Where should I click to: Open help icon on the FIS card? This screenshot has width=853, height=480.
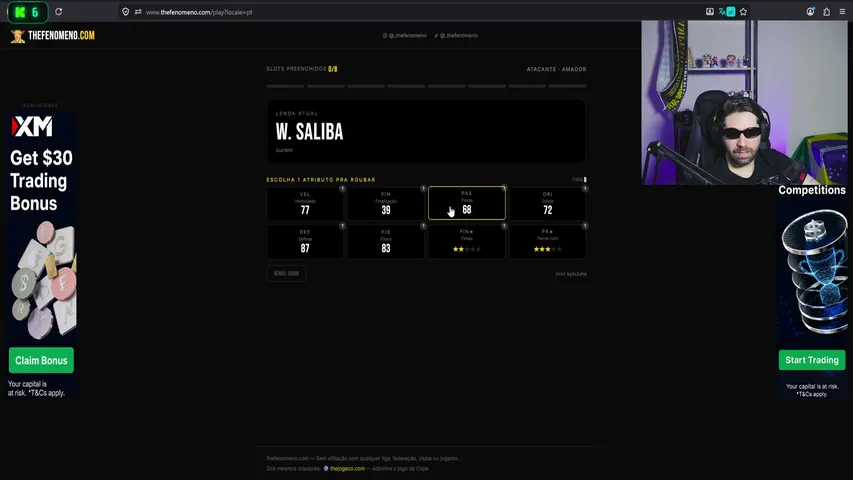(423, 226)
